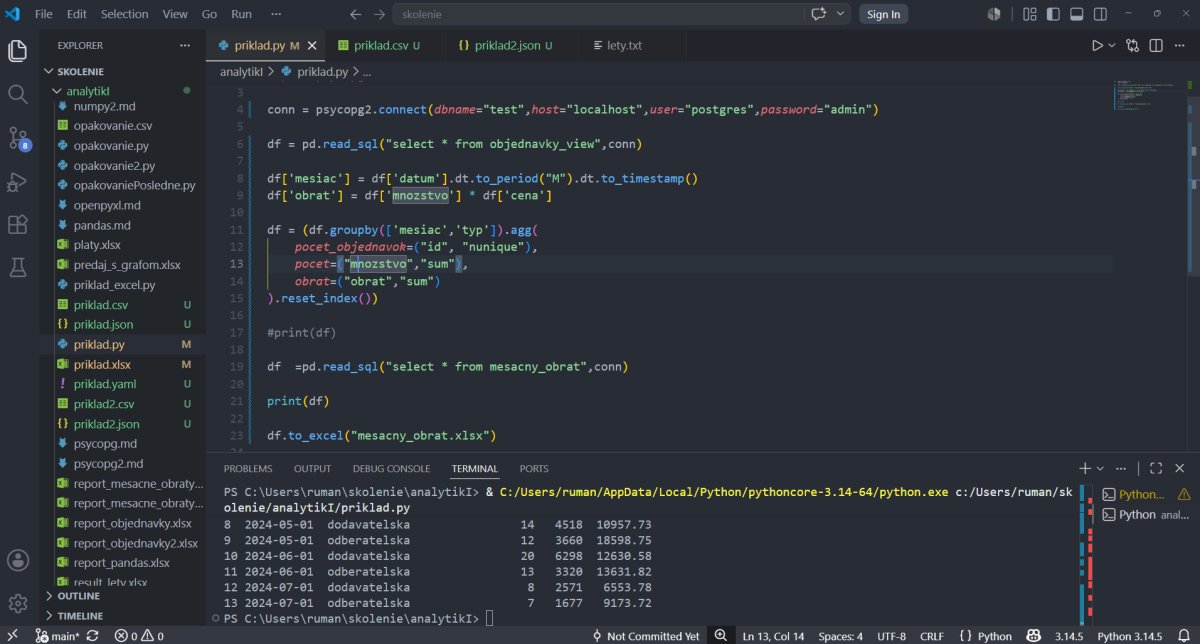1200x644 pixels.
Task: Open the Testing flask view
Action: coord(17,268)
